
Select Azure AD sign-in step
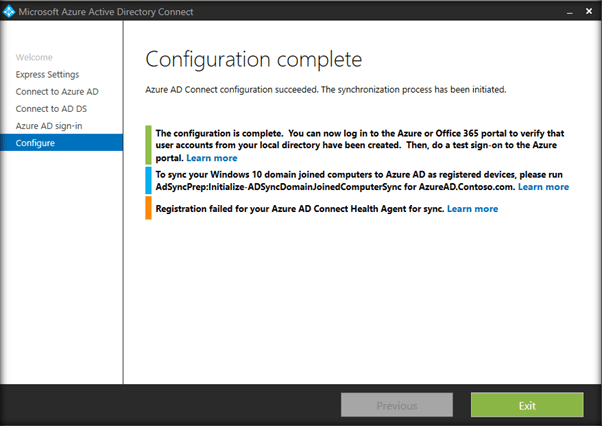tap(49, 126)
